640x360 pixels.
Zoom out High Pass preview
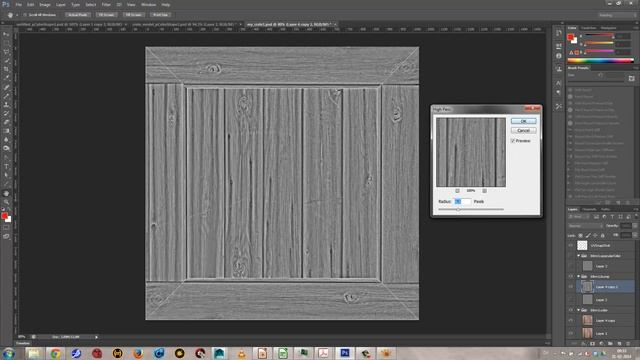coord(457,191)
